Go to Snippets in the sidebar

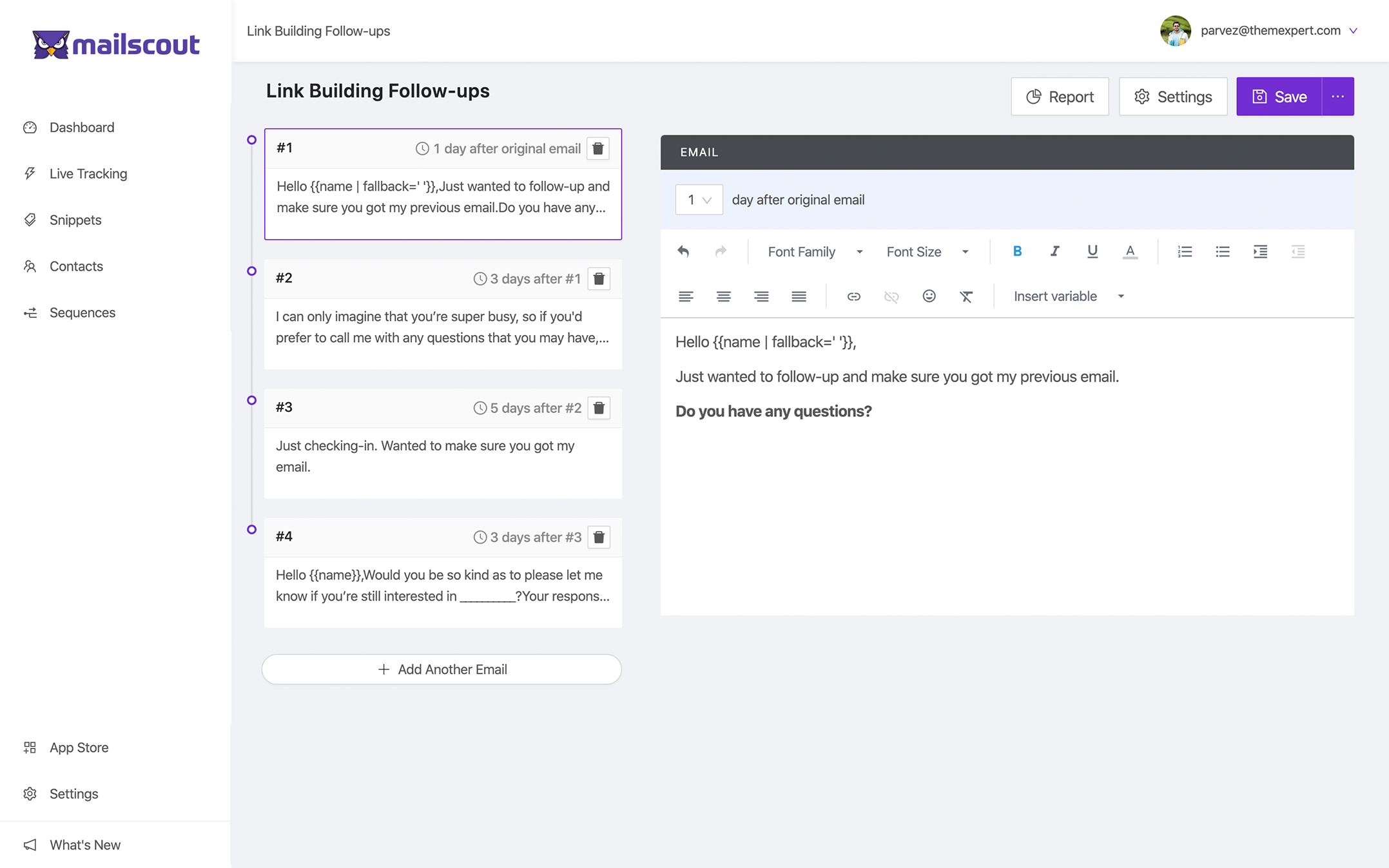(75, 220)
